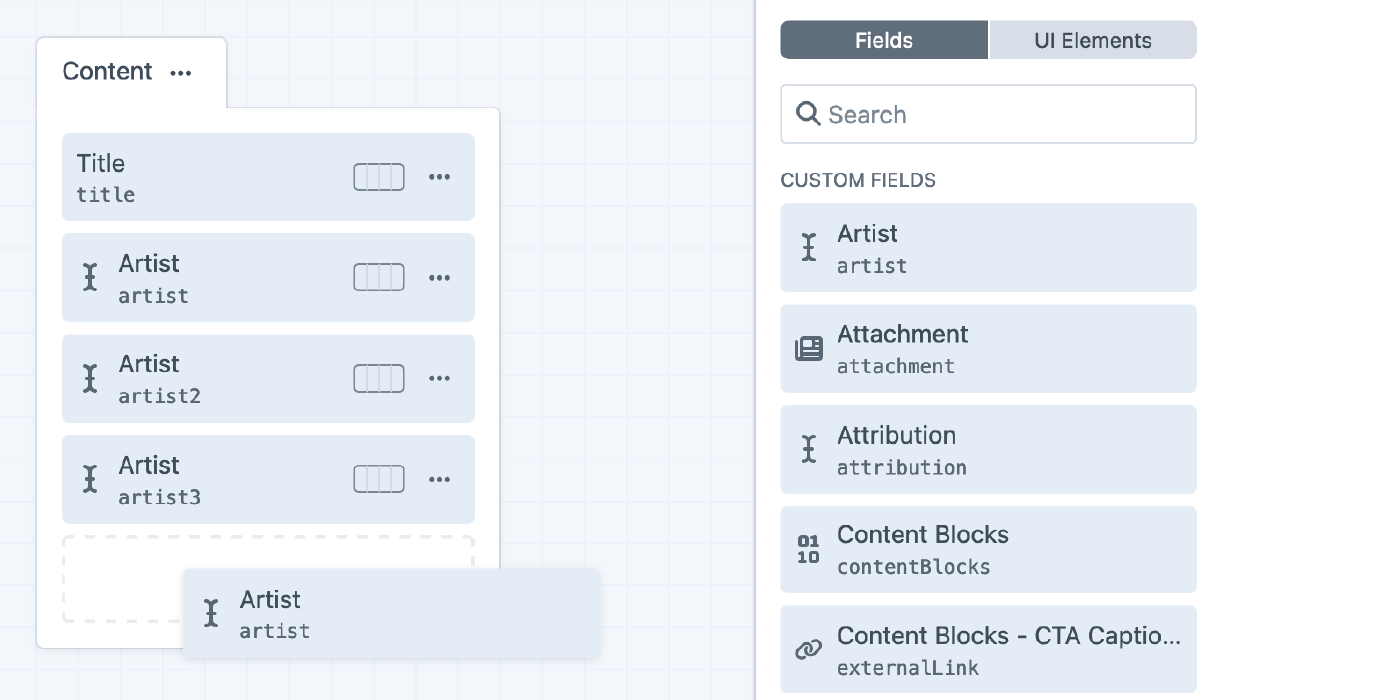Click the plain text icon on Artist custom field
Image resolution: width=1400 pixels, height=700 pixels.
(809, 247)
